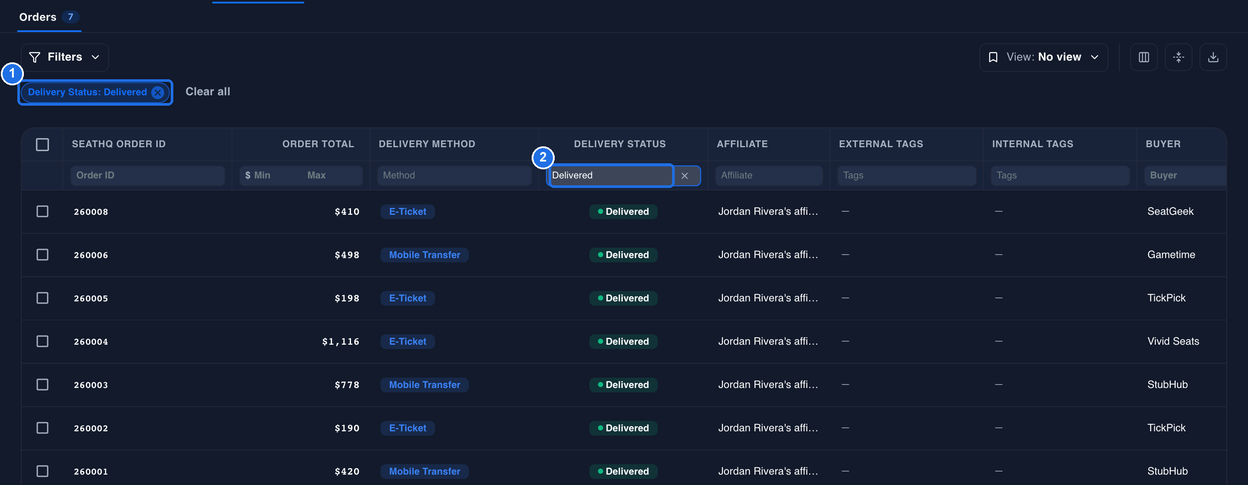Open order 260002
The height and width of the screenshot is (485, 1248).
point(91,428)
